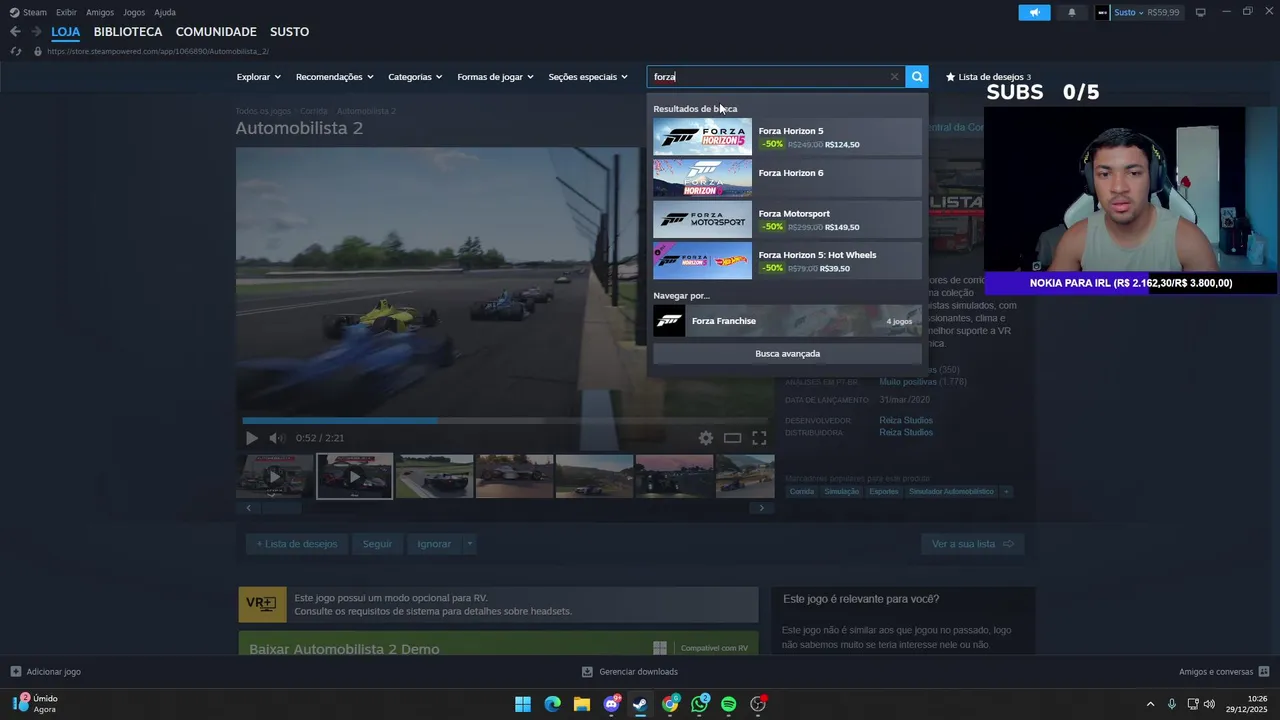The width and height of the screenshot is (1280, 720).
Task: Open the Recomendações dropdown
Action: (334, 77)
